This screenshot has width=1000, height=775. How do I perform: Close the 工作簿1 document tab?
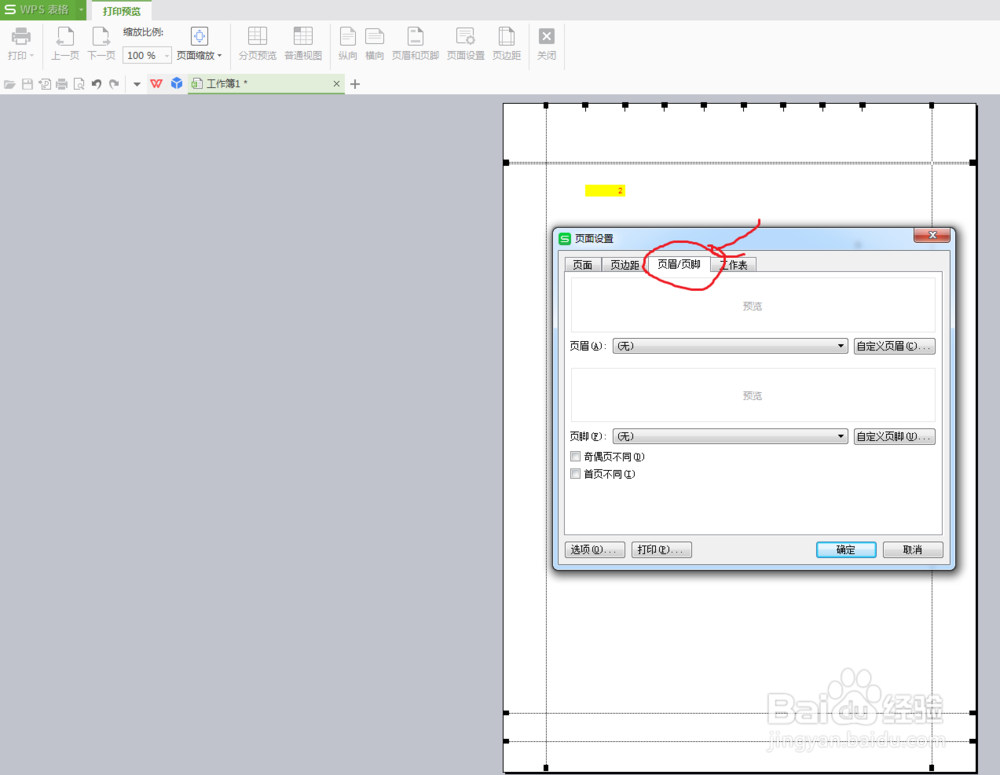point(337,84)
